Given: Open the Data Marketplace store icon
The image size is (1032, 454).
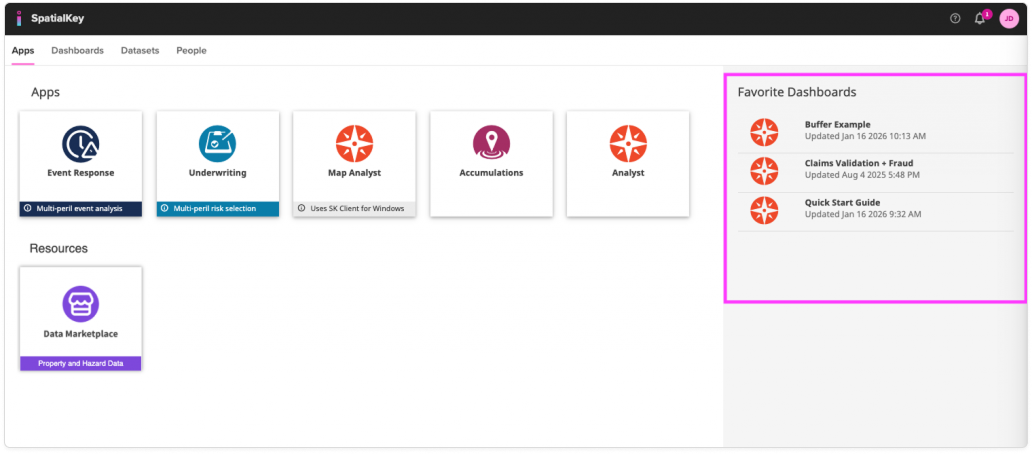Looking at the screenshot, I should pos(80,303).
